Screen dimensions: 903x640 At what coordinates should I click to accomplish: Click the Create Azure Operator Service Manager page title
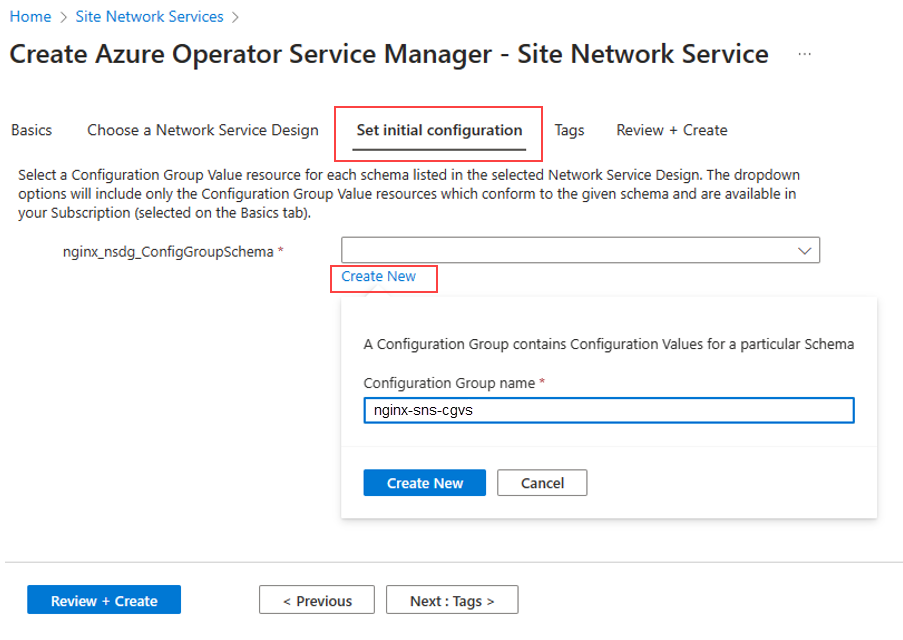(x=389, y=54)
